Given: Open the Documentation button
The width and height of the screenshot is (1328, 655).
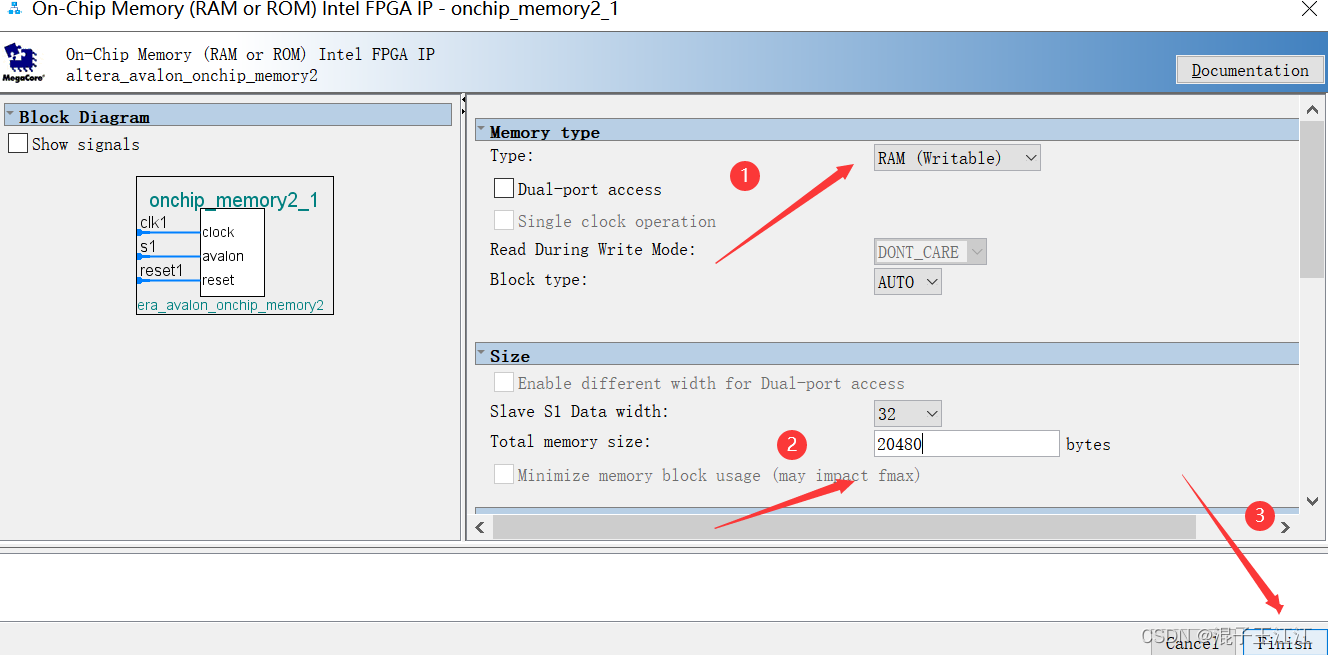Looking at the screenshot, I should 1249,70.
